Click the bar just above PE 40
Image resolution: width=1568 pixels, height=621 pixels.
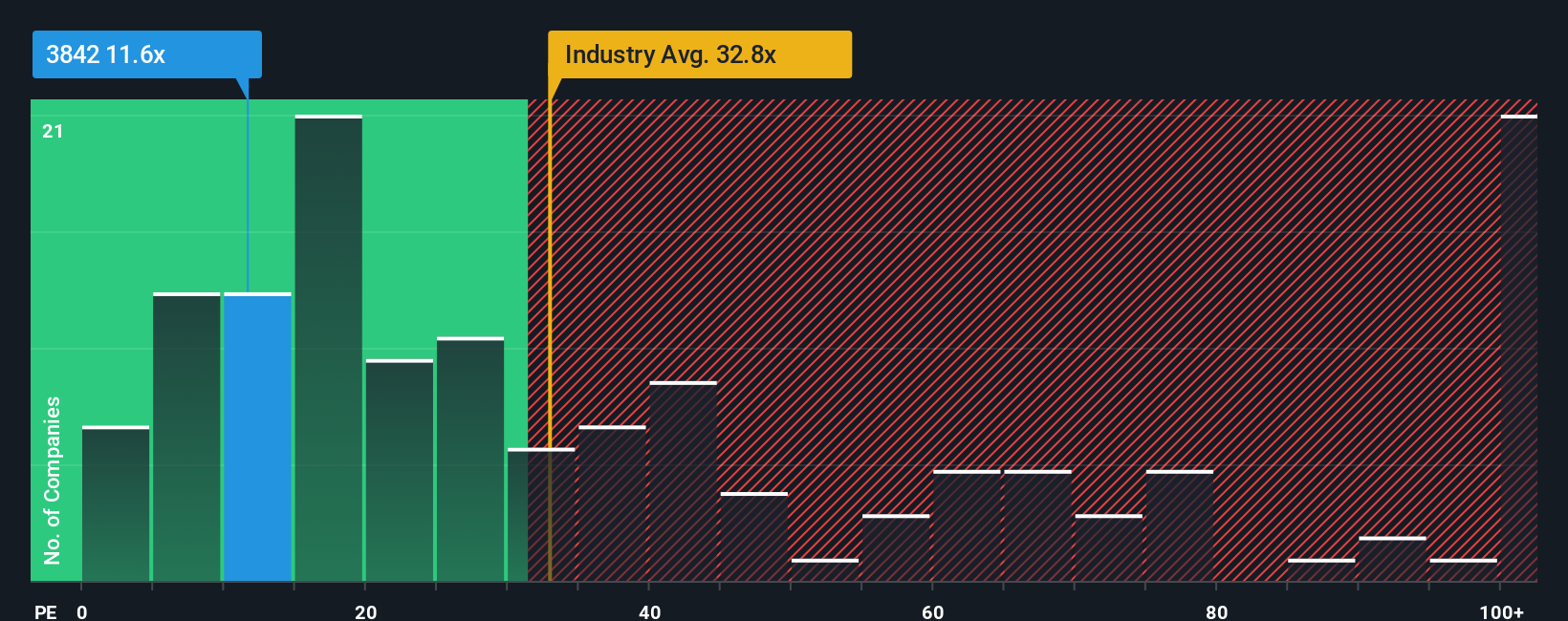click(x=683, y=481)
